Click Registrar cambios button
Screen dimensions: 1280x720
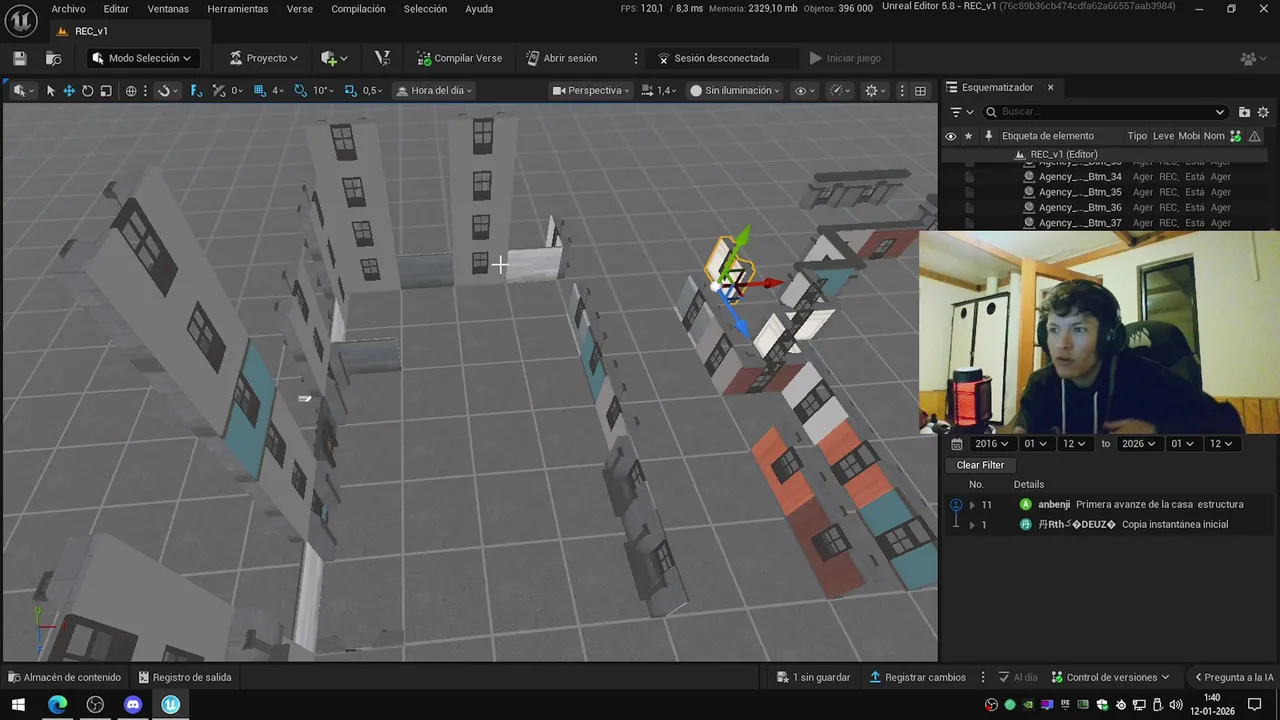pyautogui.click(x=917, y=678)
